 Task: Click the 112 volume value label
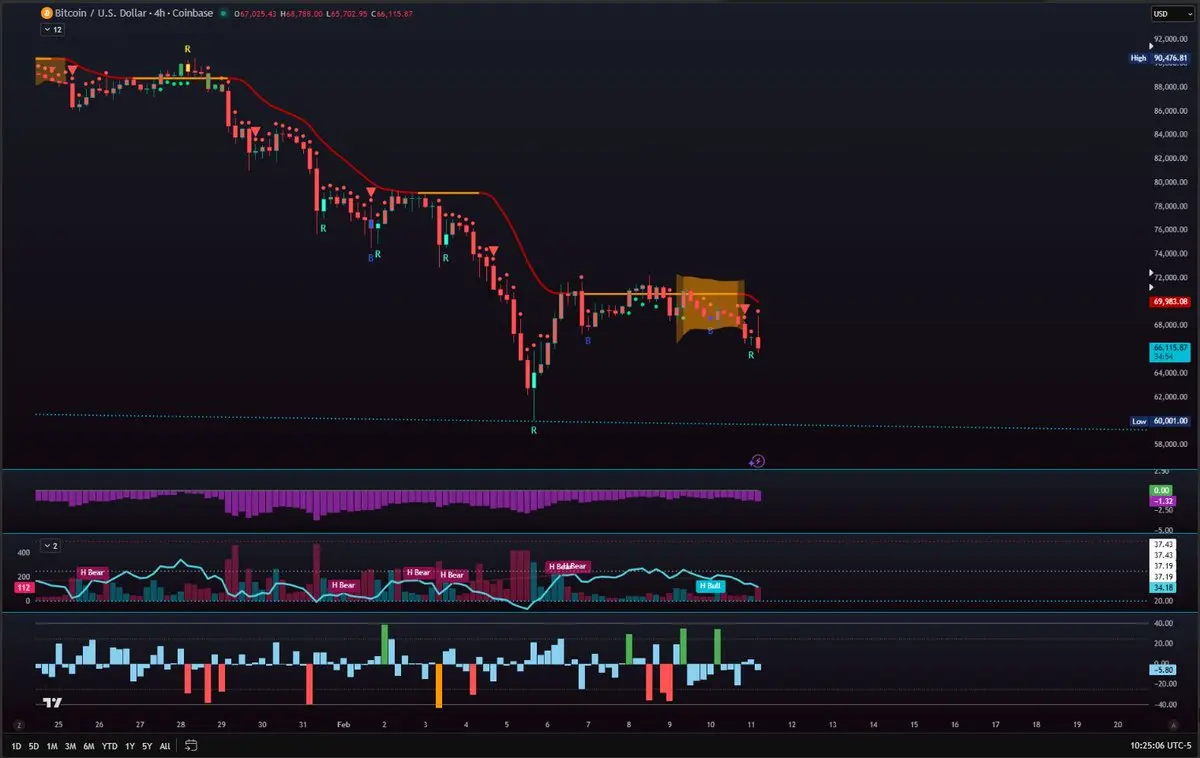coord(23,588)
